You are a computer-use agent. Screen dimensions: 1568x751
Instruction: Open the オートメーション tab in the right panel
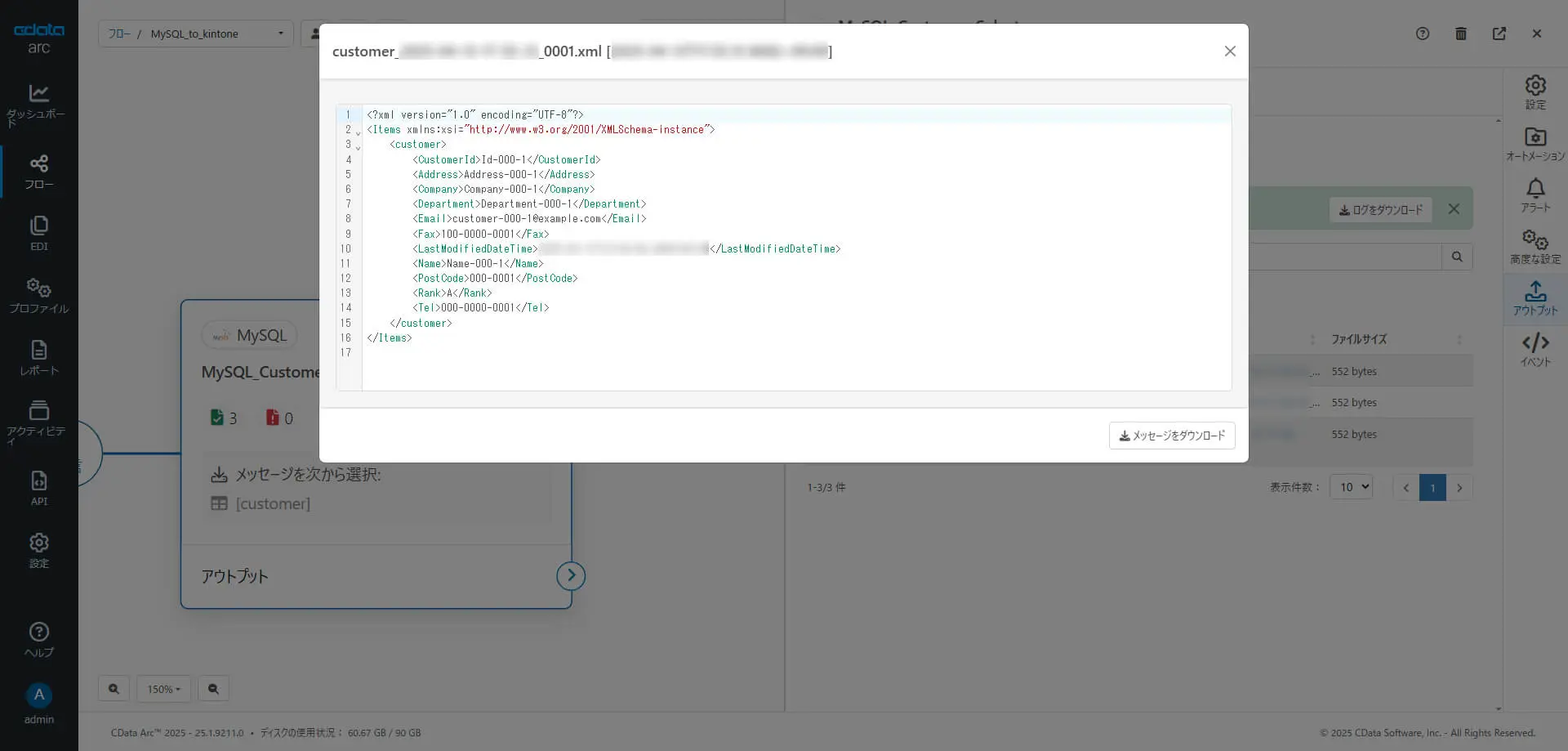[1535, 144]
